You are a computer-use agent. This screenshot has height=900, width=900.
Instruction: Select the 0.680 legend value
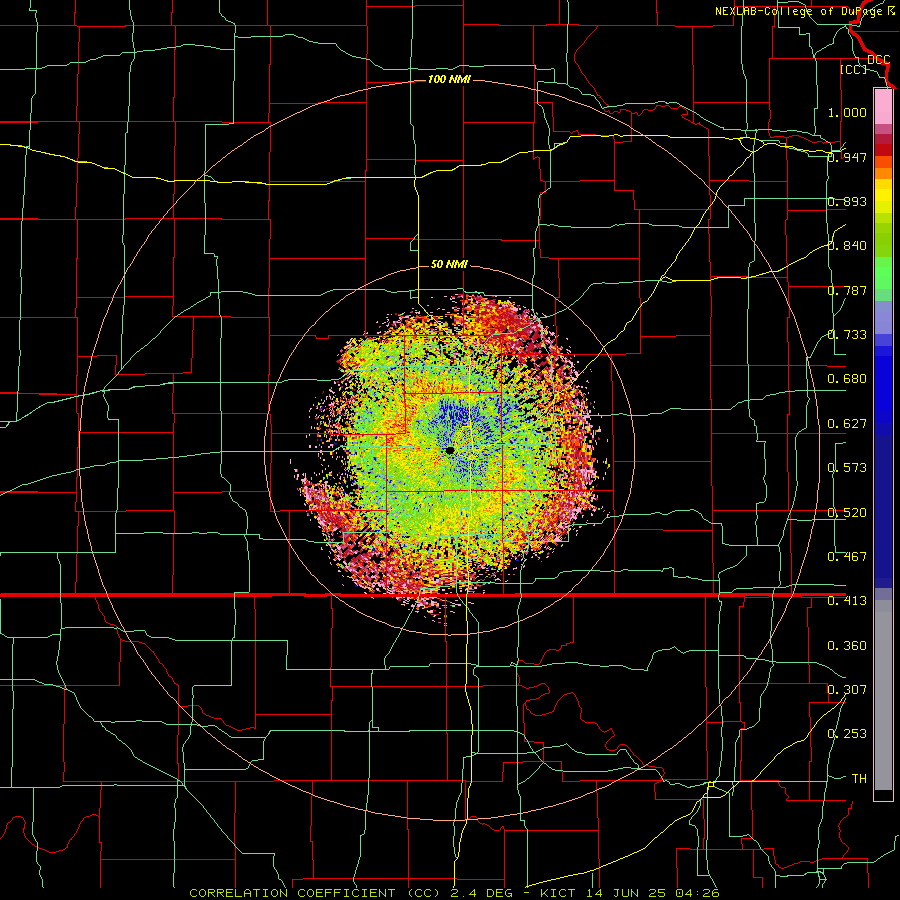(x=847, y=379)
